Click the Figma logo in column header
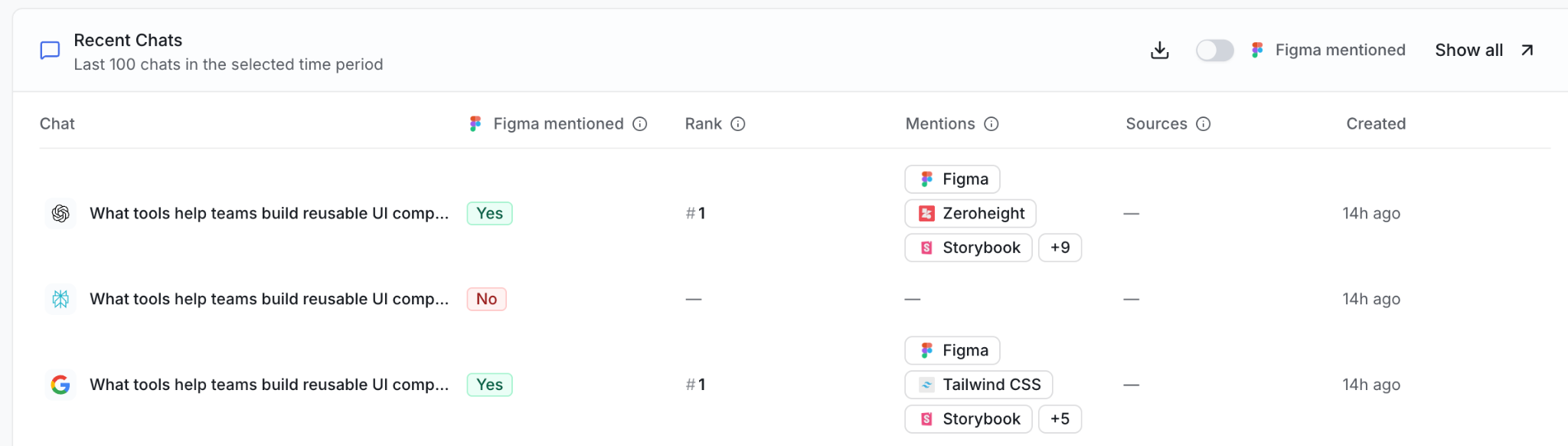Screen dimensions: 1568x446 [475, 124]
